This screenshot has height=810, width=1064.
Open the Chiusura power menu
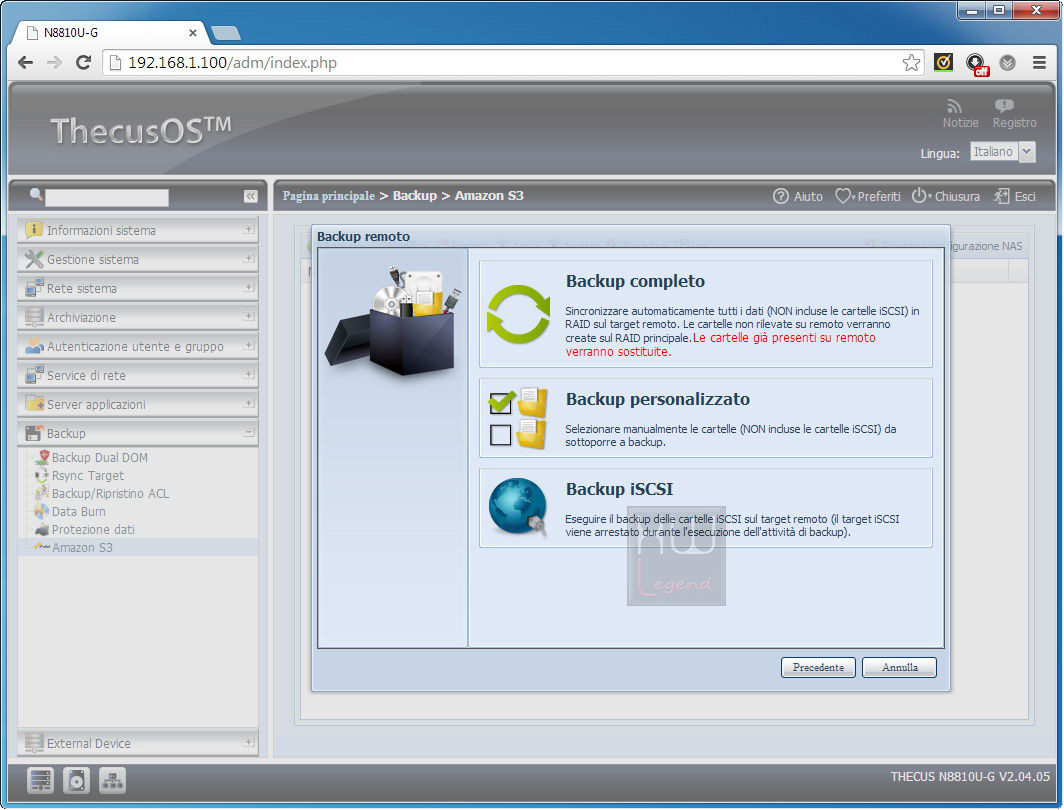(919, 195)
